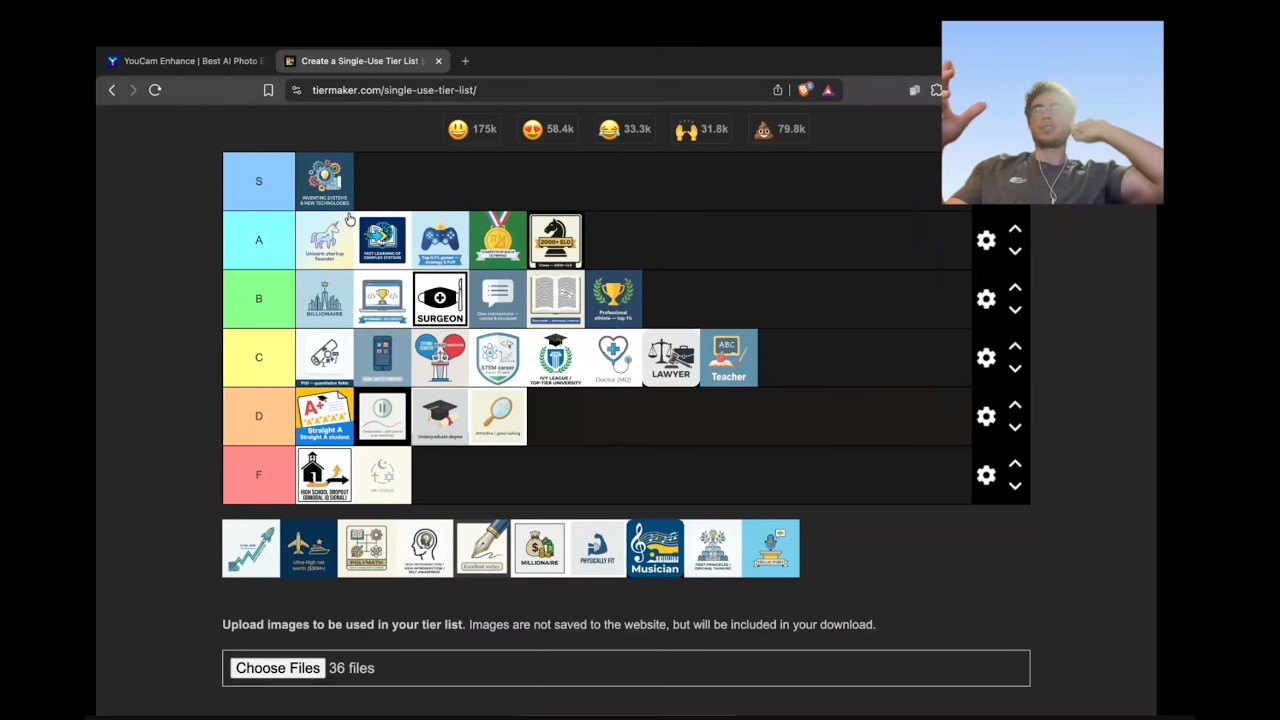Click the PhD diploma scroll tile
Viewport: 1280px width, 720px height.
pyautogui.click(x=324, y=357)
